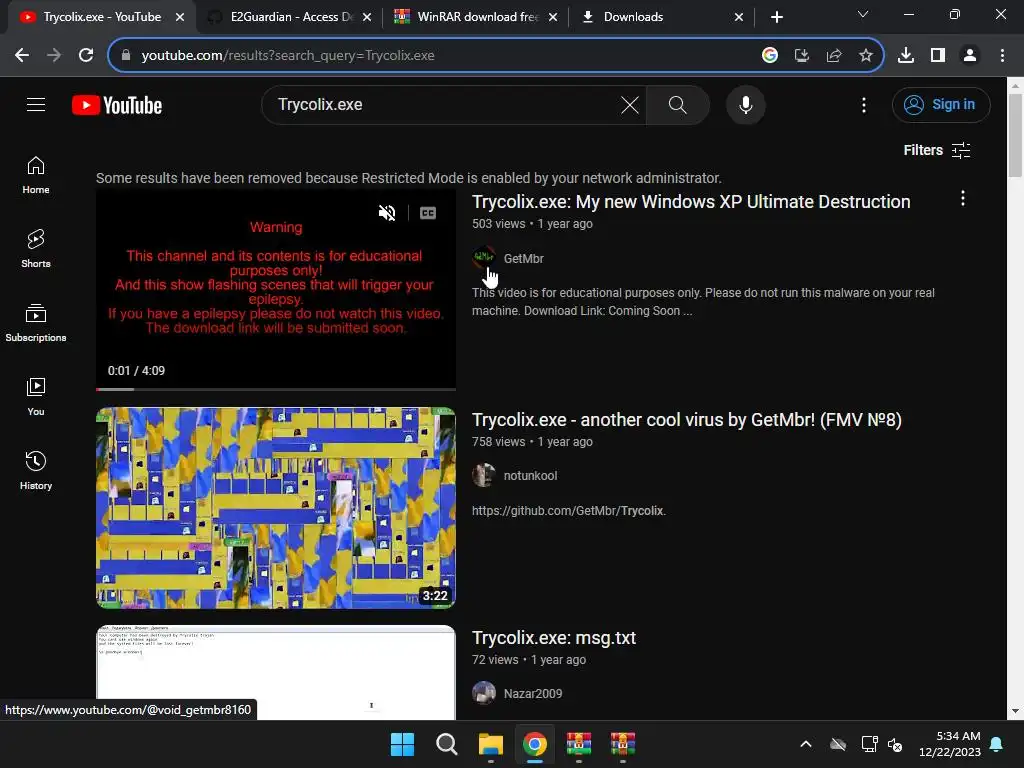This screenshot has width=1024, height=768.
Task: Go to Home in the sidebar
Action: pyautogui.click(x=36, y=175)
